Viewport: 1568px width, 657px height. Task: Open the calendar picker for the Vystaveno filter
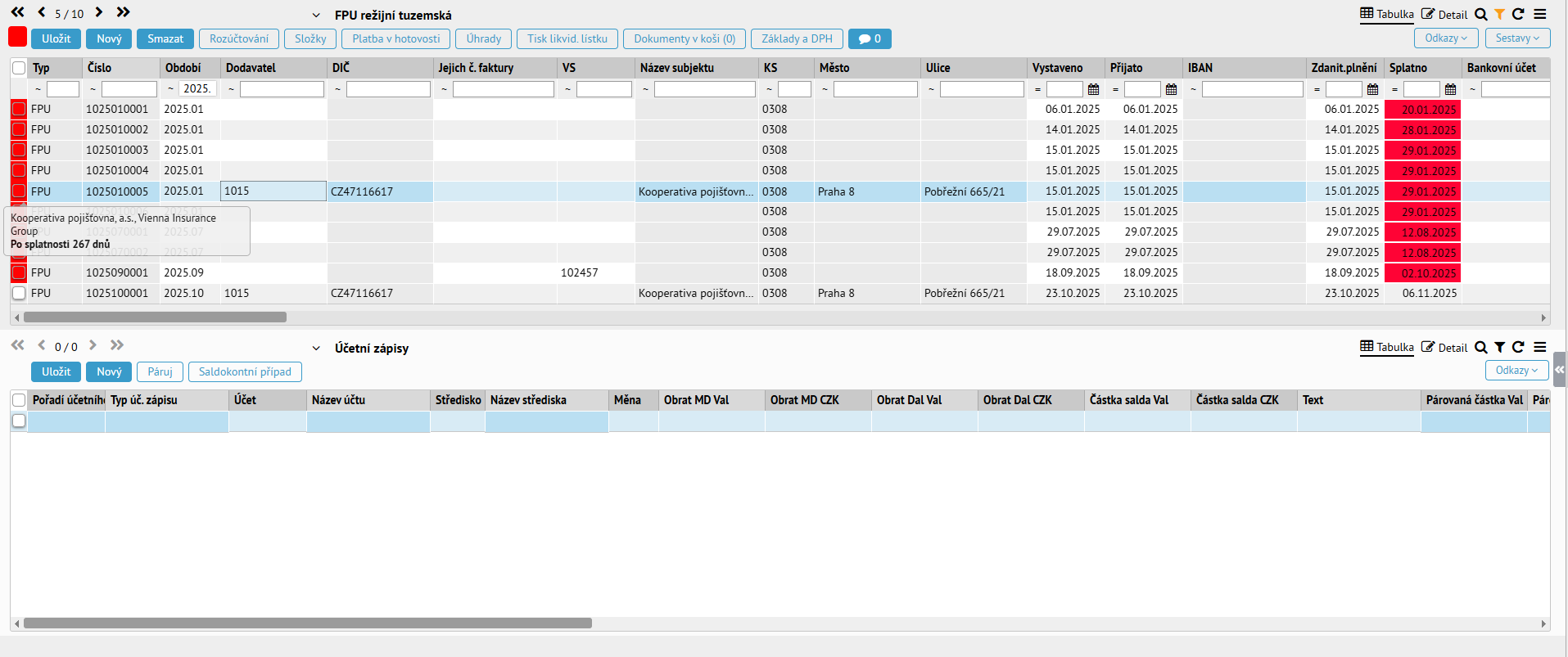1094,89
